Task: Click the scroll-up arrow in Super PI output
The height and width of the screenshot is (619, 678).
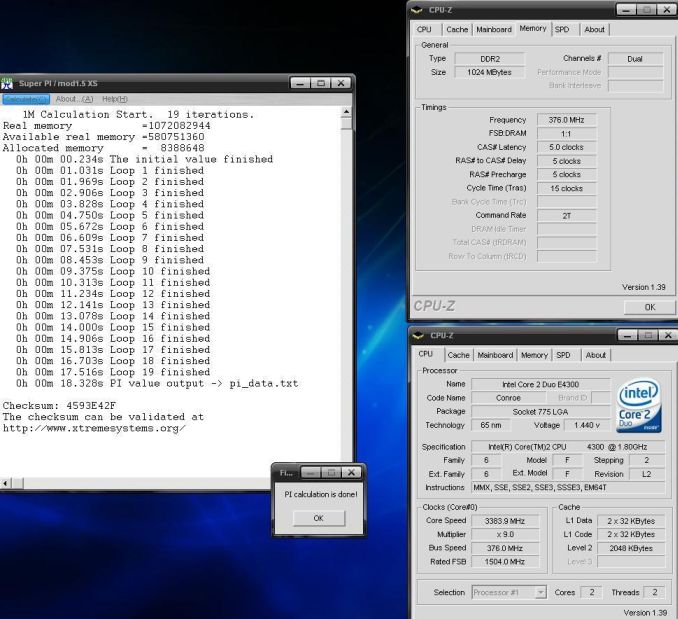Action: [x=346, y=112]
